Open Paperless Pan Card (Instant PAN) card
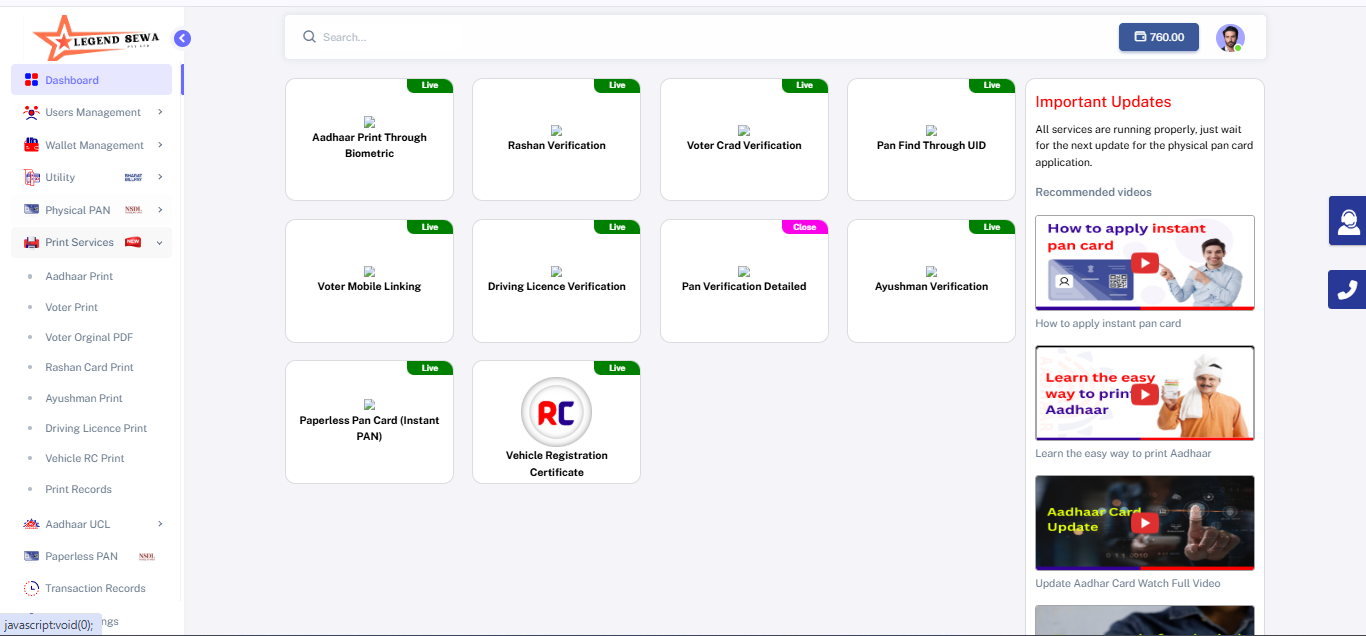The height and width of the screenshot is (636, 1366). point(369,422)
